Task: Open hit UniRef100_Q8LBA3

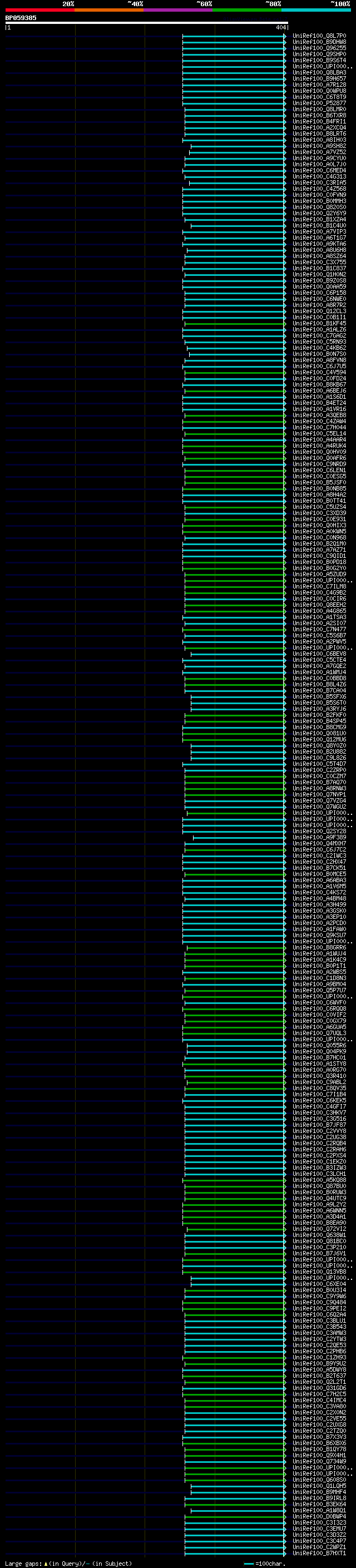Action: (319, 72)
